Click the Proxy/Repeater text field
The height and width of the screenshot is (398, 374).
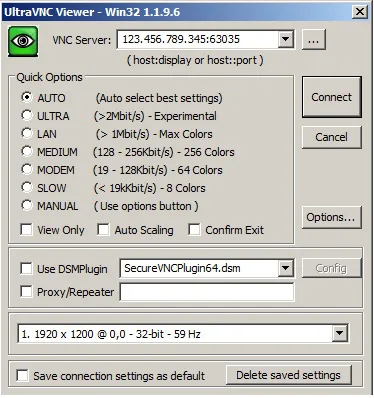coord(207,292)
